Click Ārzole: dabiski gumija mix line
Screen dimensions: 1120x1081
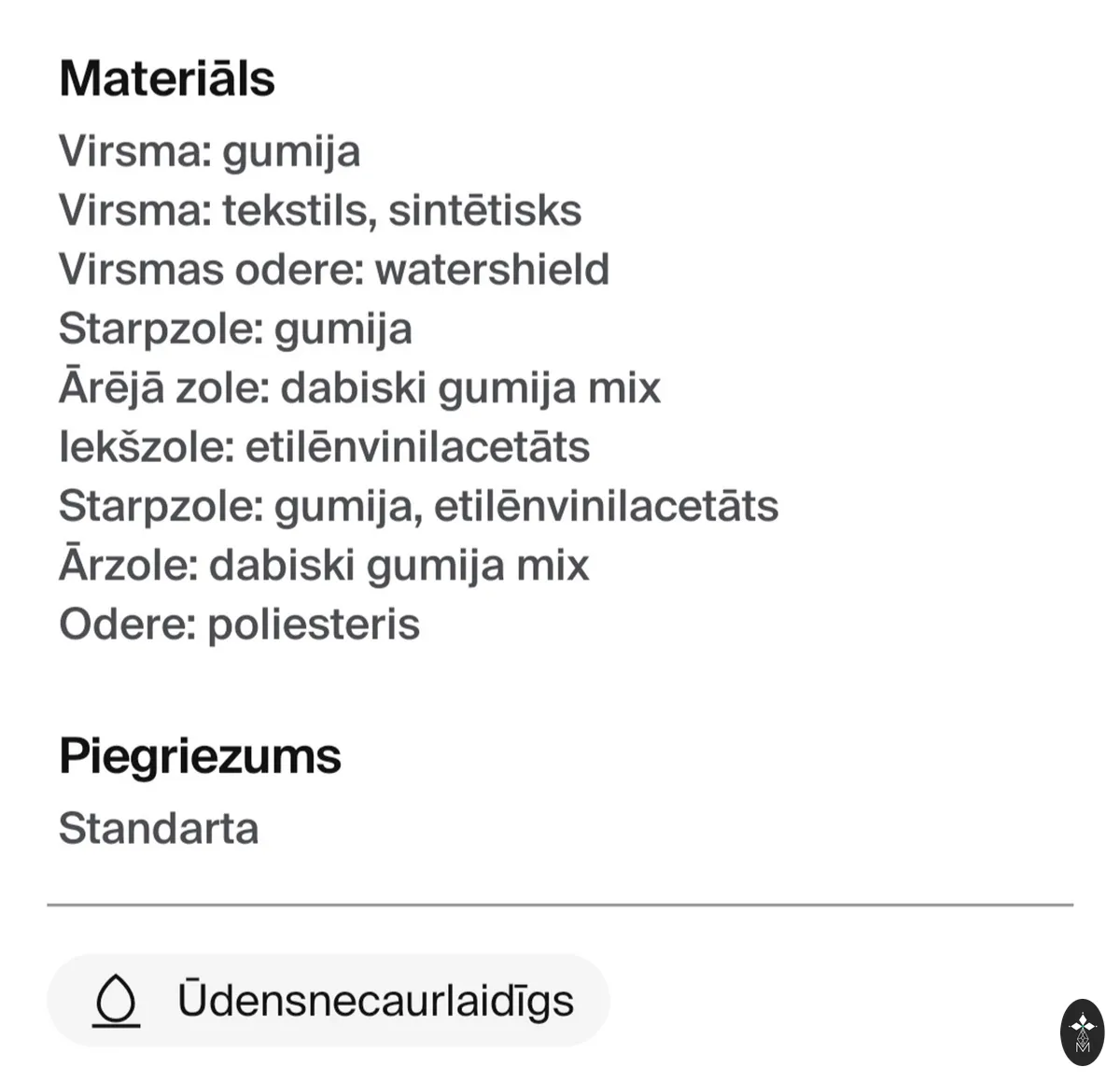(x=324, y=564)
